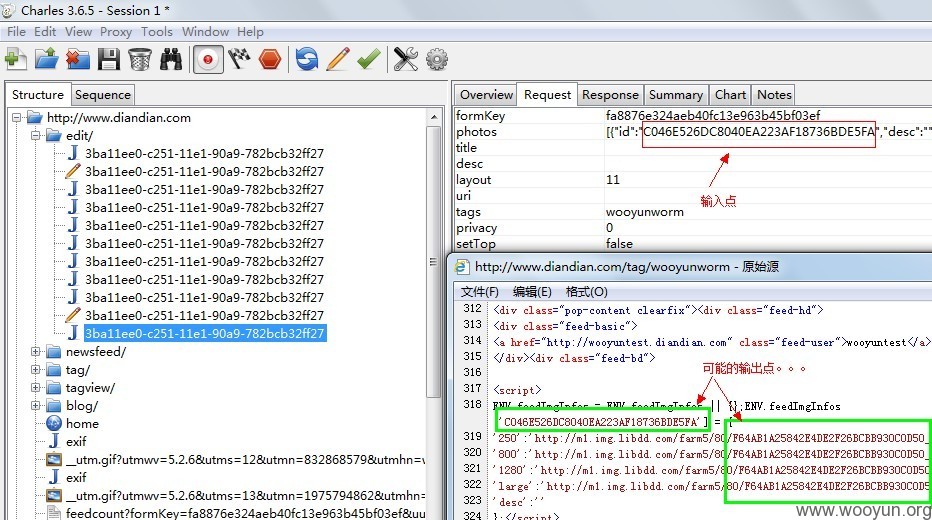Click the privacy parameter row
Screen dimensions: 932x520
coord(692,228)
